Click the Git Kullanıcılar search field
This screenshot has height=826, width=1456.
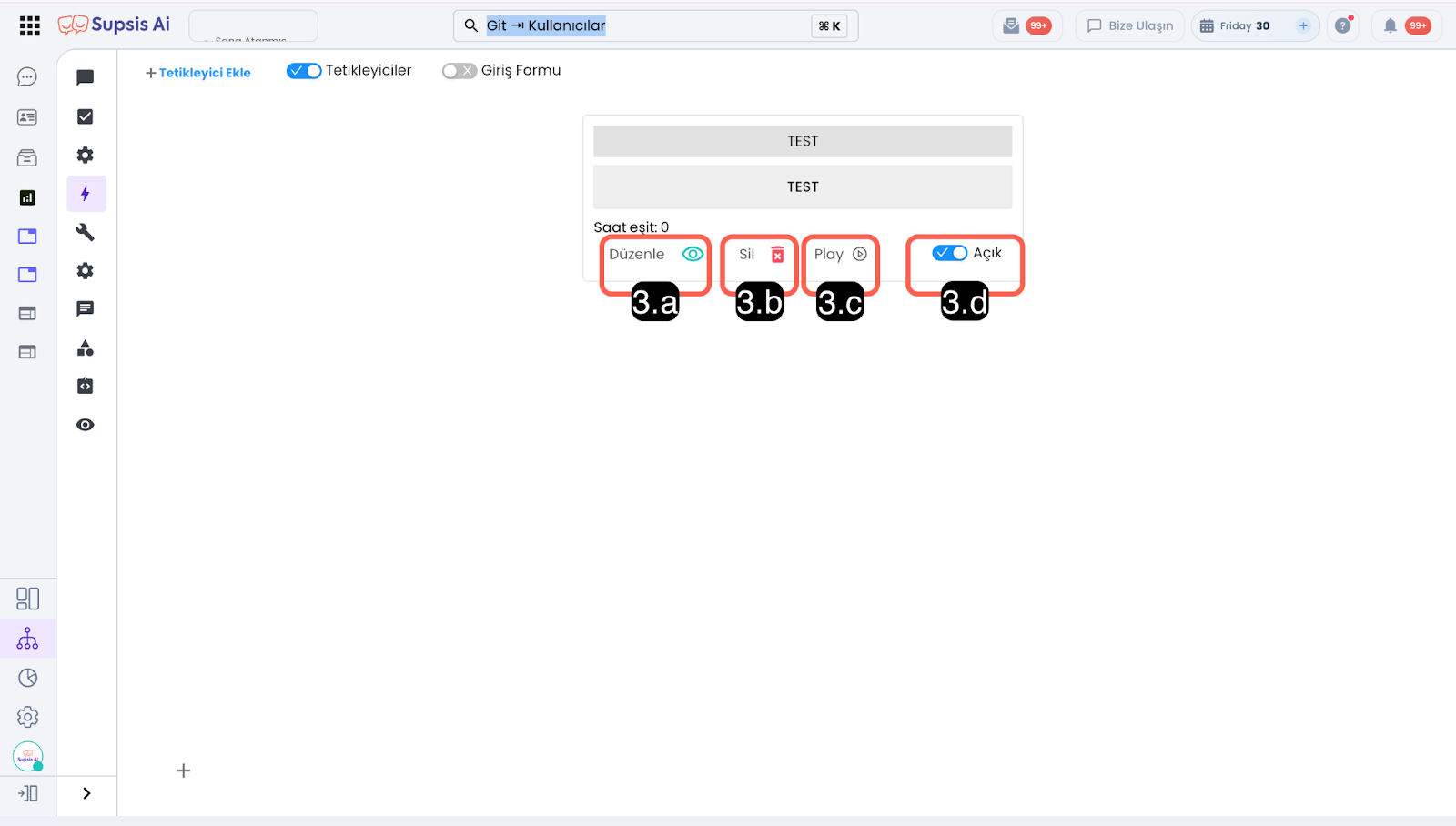pos(637,25)
